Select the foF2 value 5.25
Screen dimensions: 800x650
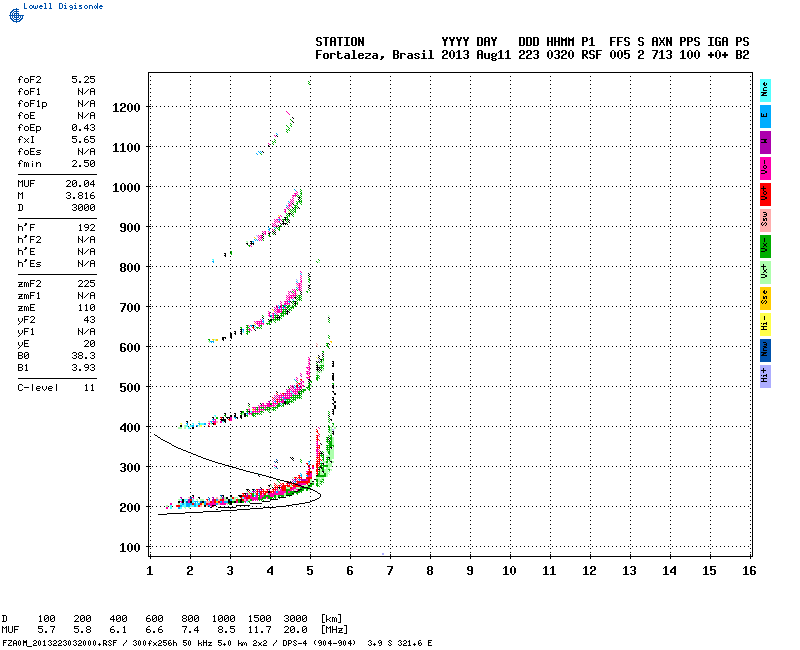[x=83, y=80]
